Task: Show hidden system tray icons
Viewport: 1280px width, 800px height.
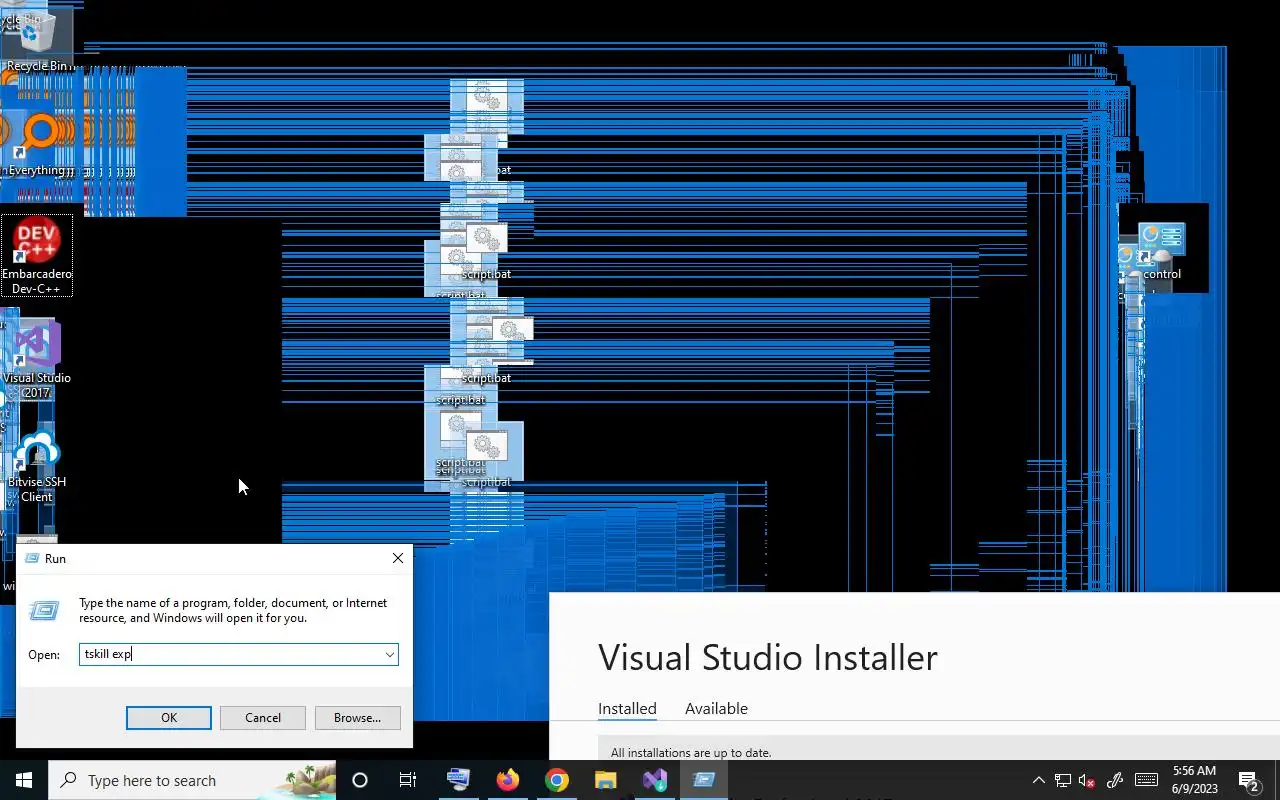Action: [x=1038, y=780]
